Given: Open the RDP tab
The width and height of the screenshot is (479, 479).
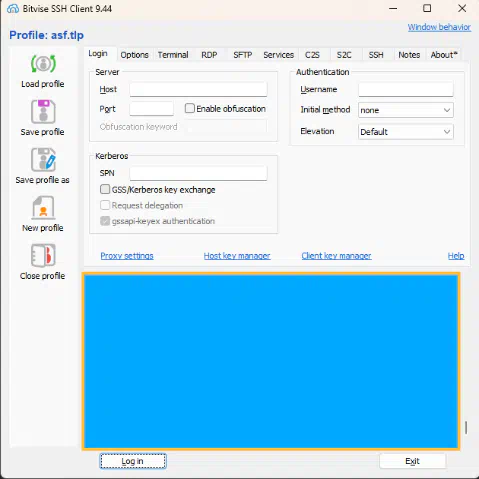Looking at the screenshot, I should [209, 55].
